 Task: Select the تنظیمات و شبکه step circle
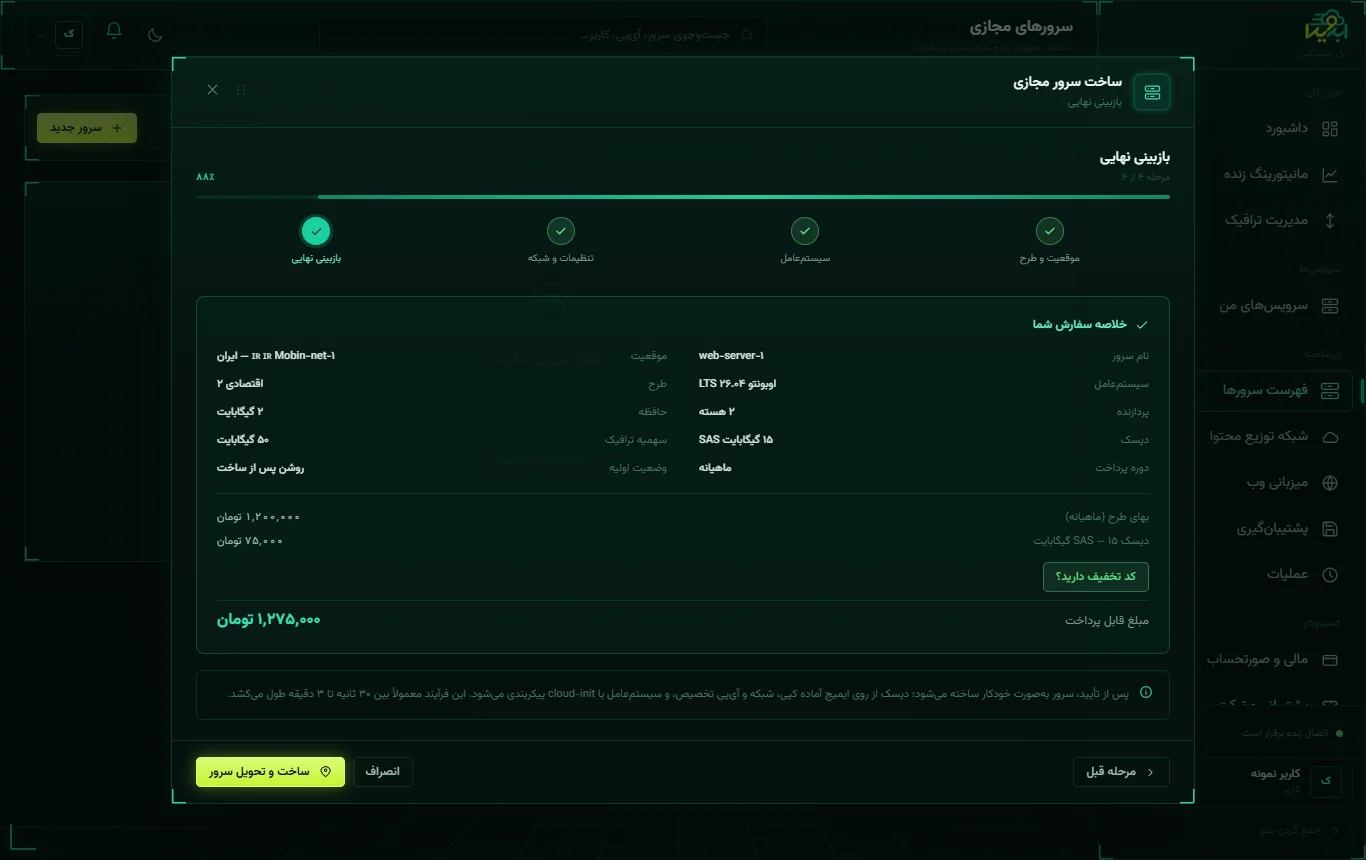coord(561,231)
